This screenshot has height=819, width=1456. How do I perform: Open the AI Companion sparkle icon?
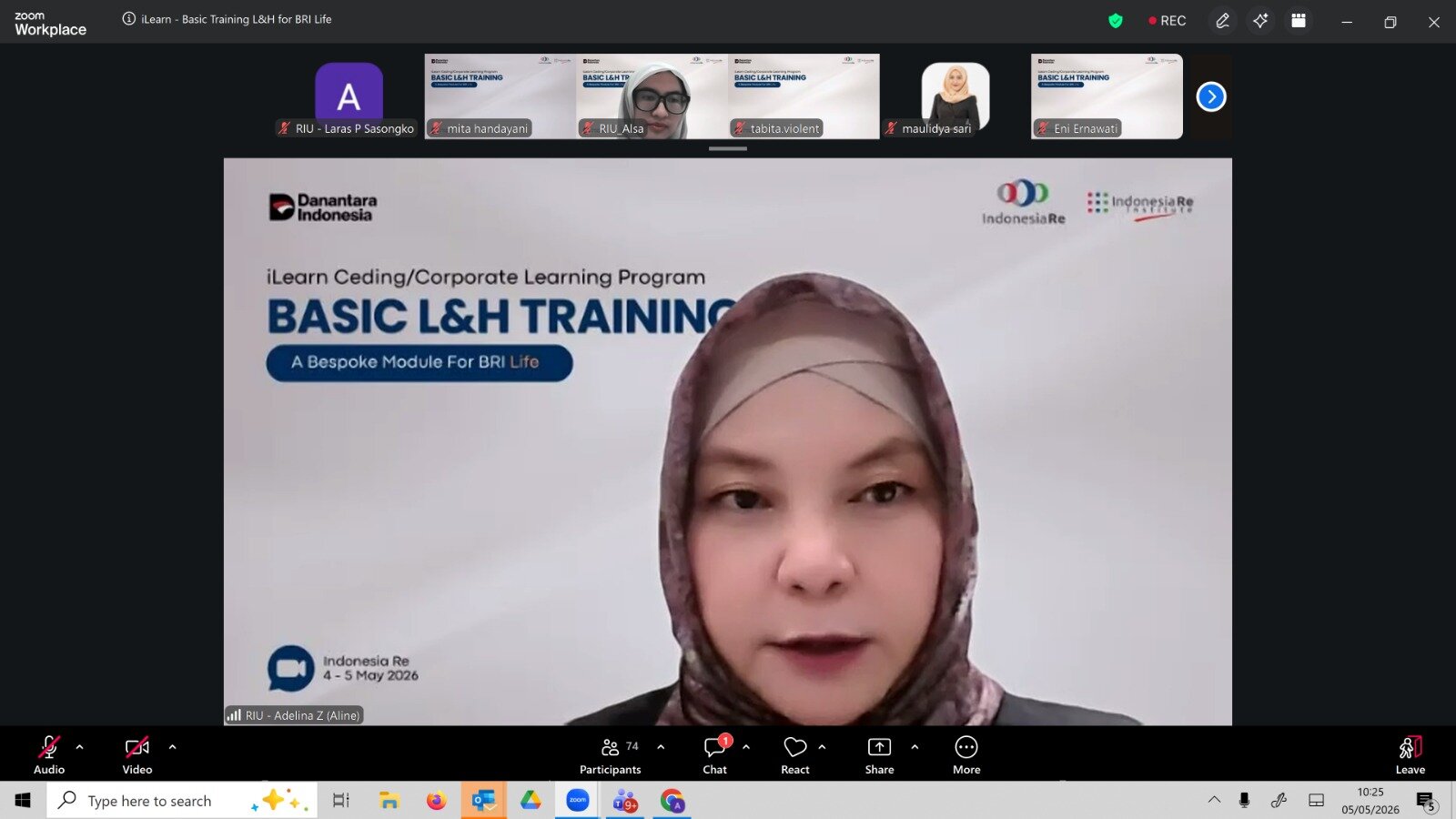1260,21
